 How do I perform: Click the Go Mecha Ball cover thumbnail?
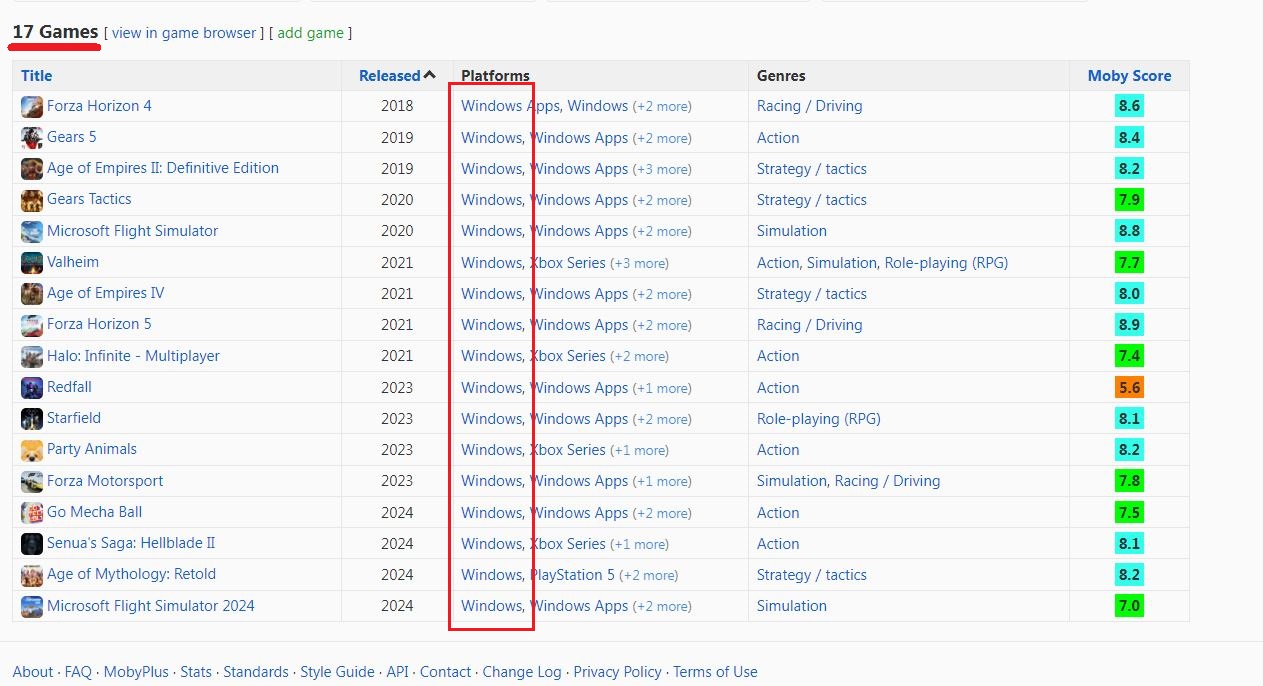click(x=32, y=512)
